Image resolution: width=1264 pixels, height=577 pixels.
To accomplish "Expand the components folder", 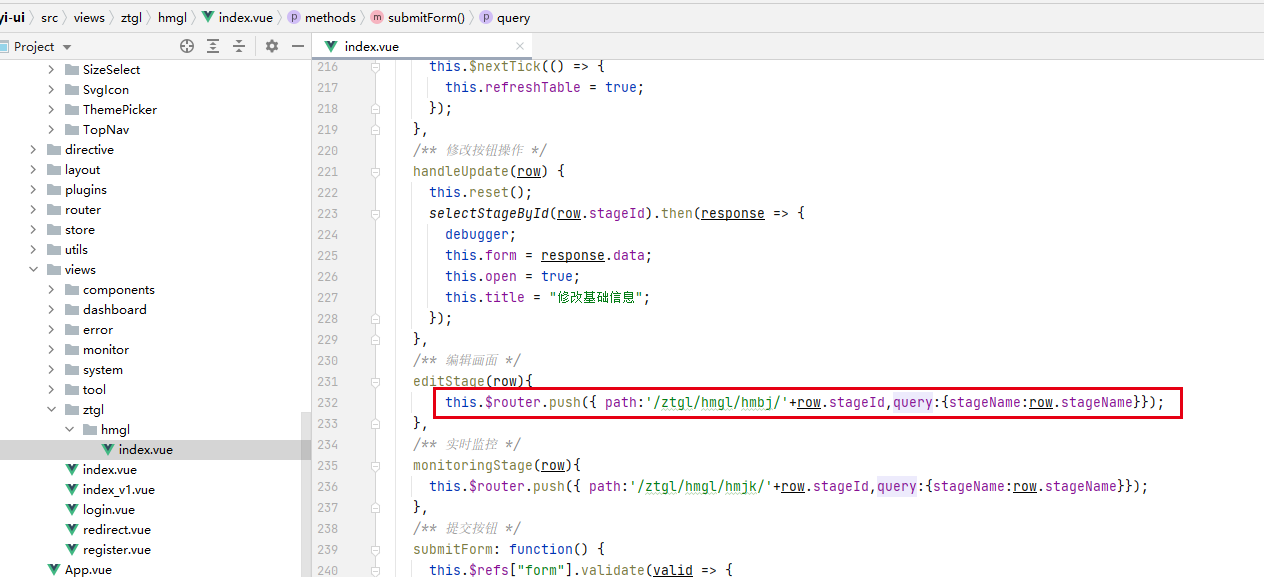I will [x=51, y=290].
